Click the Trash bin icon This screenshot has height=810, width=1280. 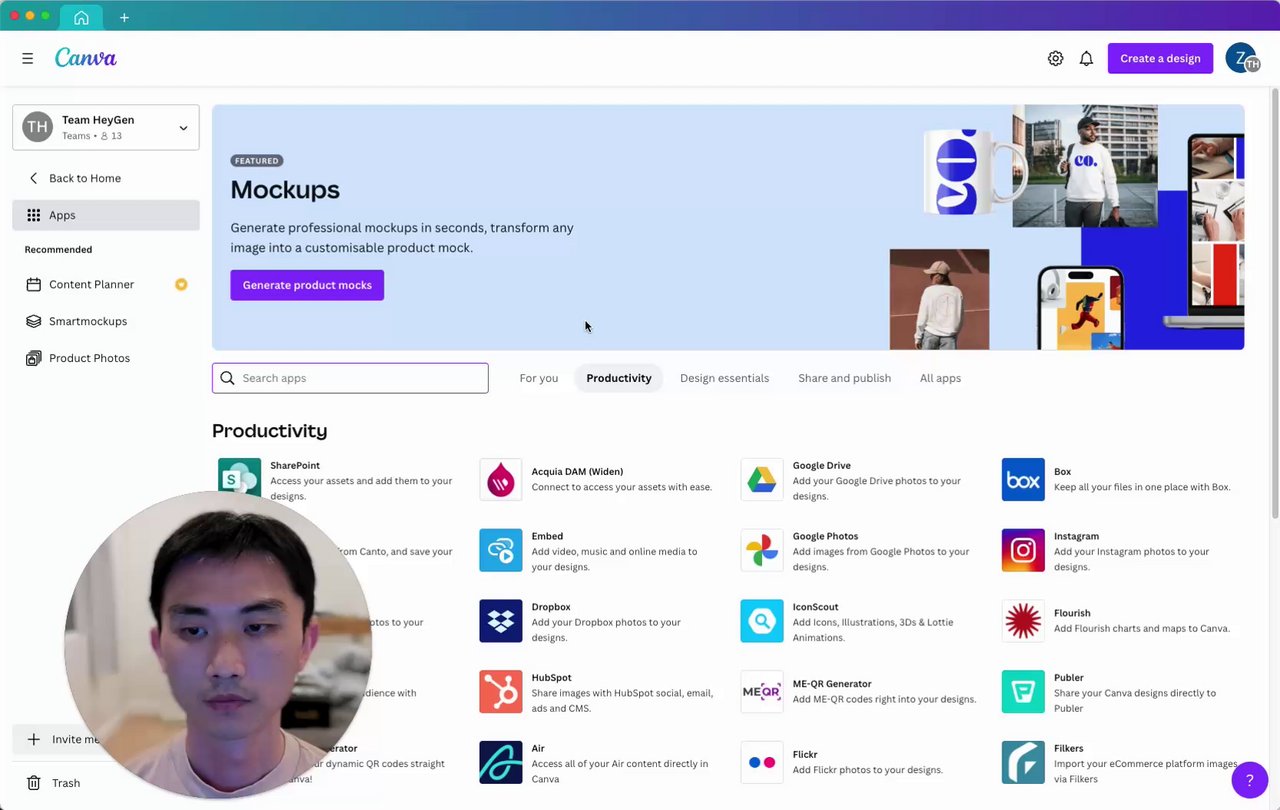34,783
